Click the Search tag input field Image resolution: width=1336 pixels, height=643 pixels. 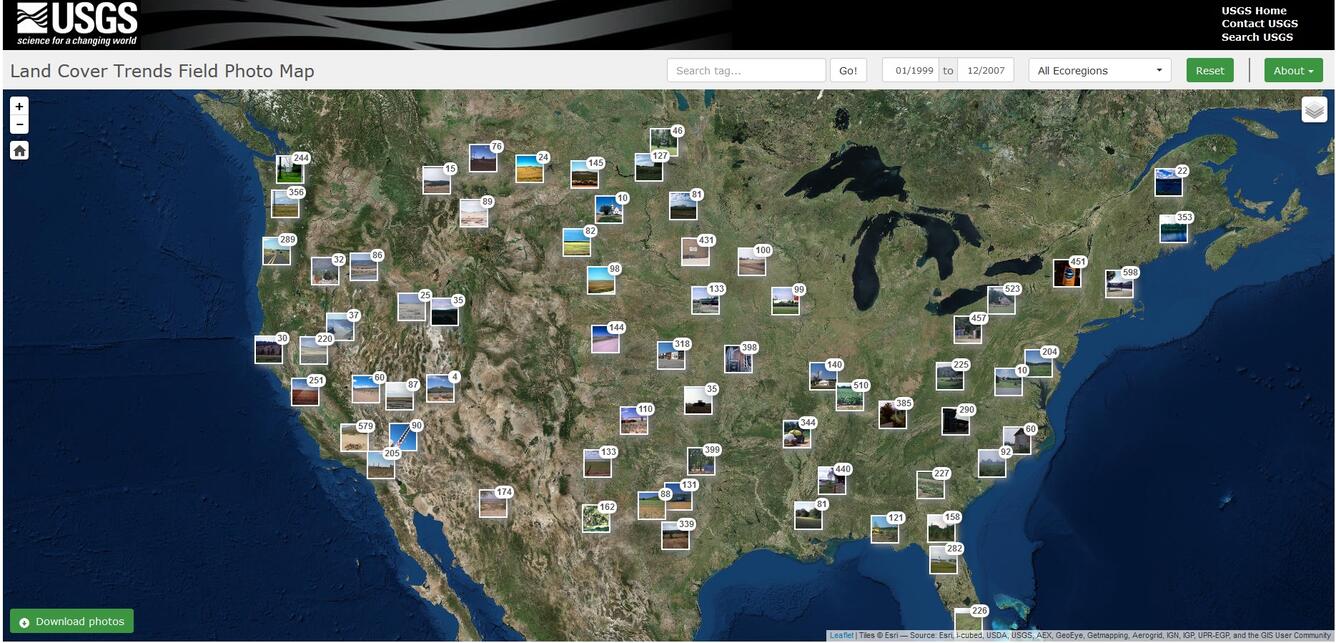pyautogui.click(x=746, y=71)
